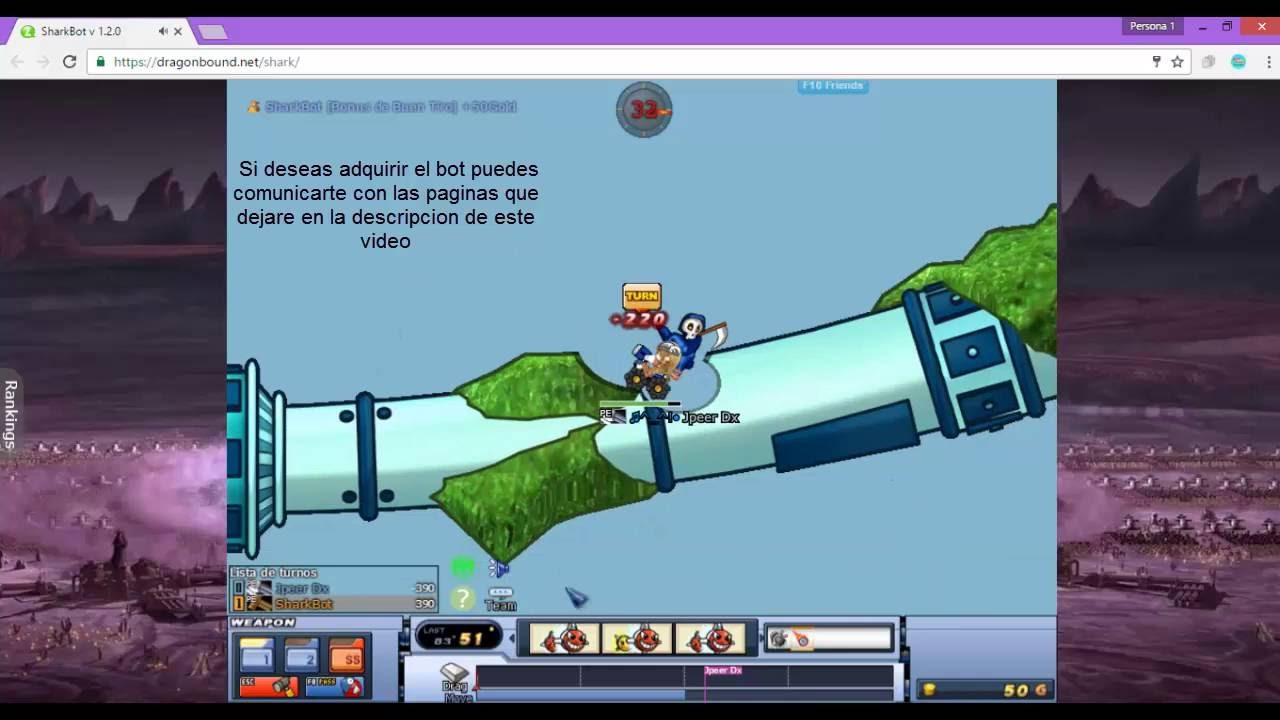
Task: Click the TURN badge above the player
Action: pyautogui.click(x=641, y=296)
